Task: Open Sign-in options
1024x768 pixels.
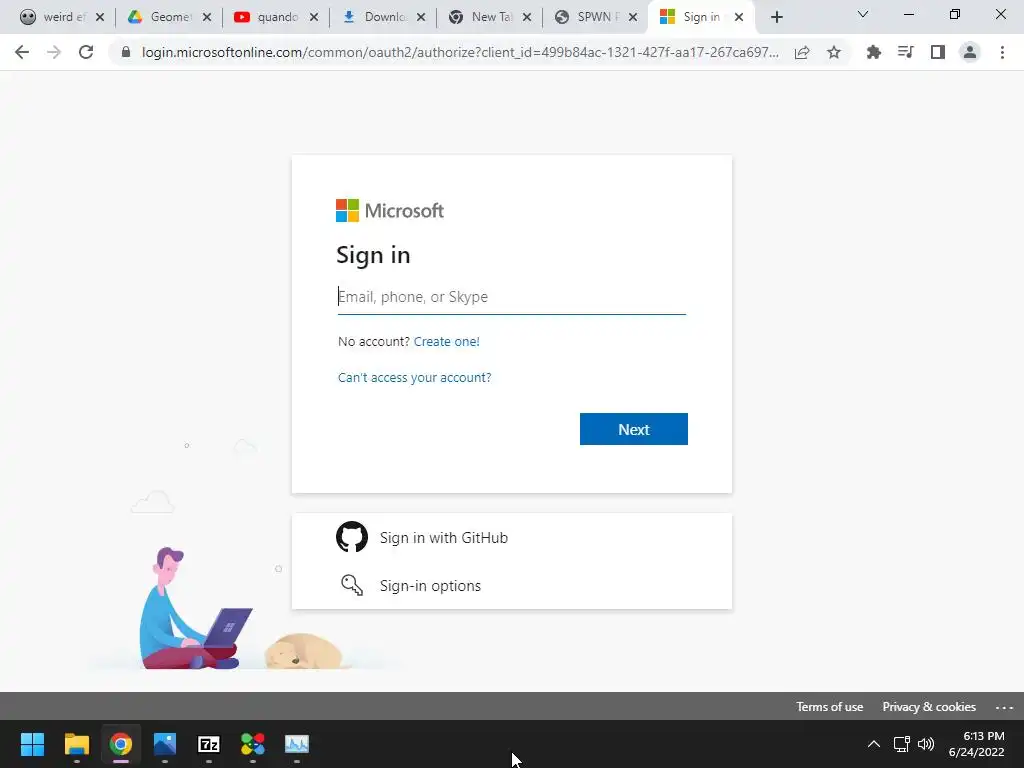Action: click(511, 585)
